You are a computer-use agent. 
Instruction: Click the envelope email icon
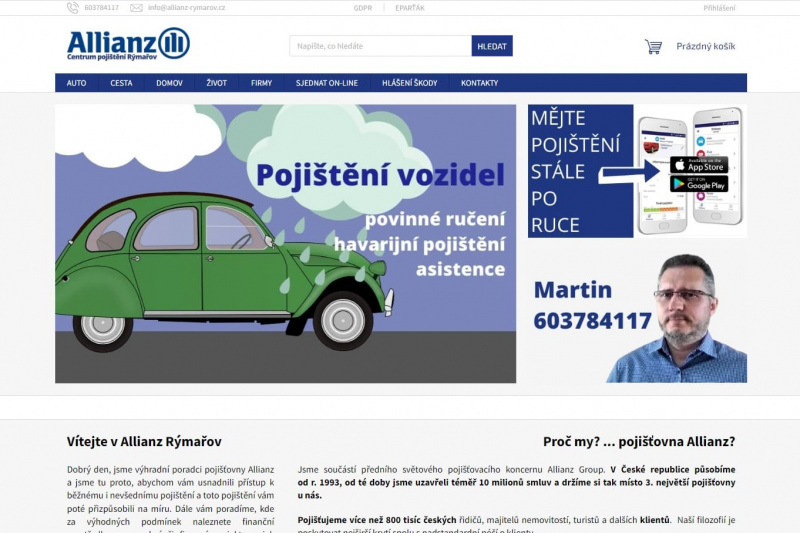coord(136,8)
